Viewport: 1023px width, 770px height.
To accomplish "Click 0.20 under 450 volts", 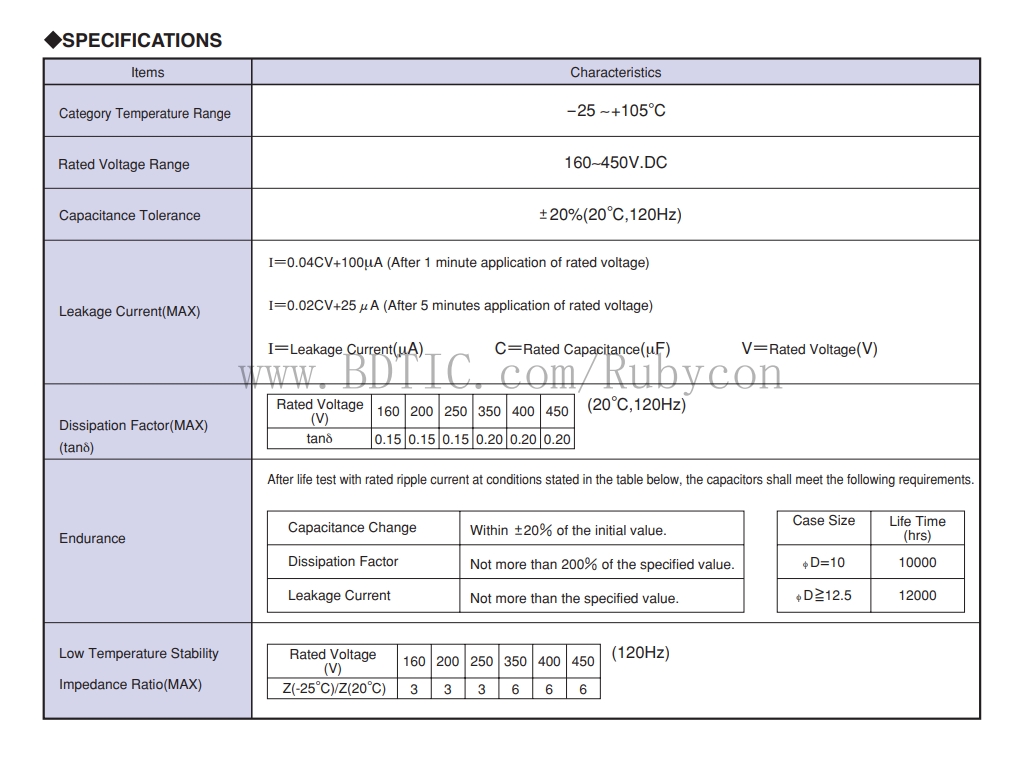I will point(557,440).
